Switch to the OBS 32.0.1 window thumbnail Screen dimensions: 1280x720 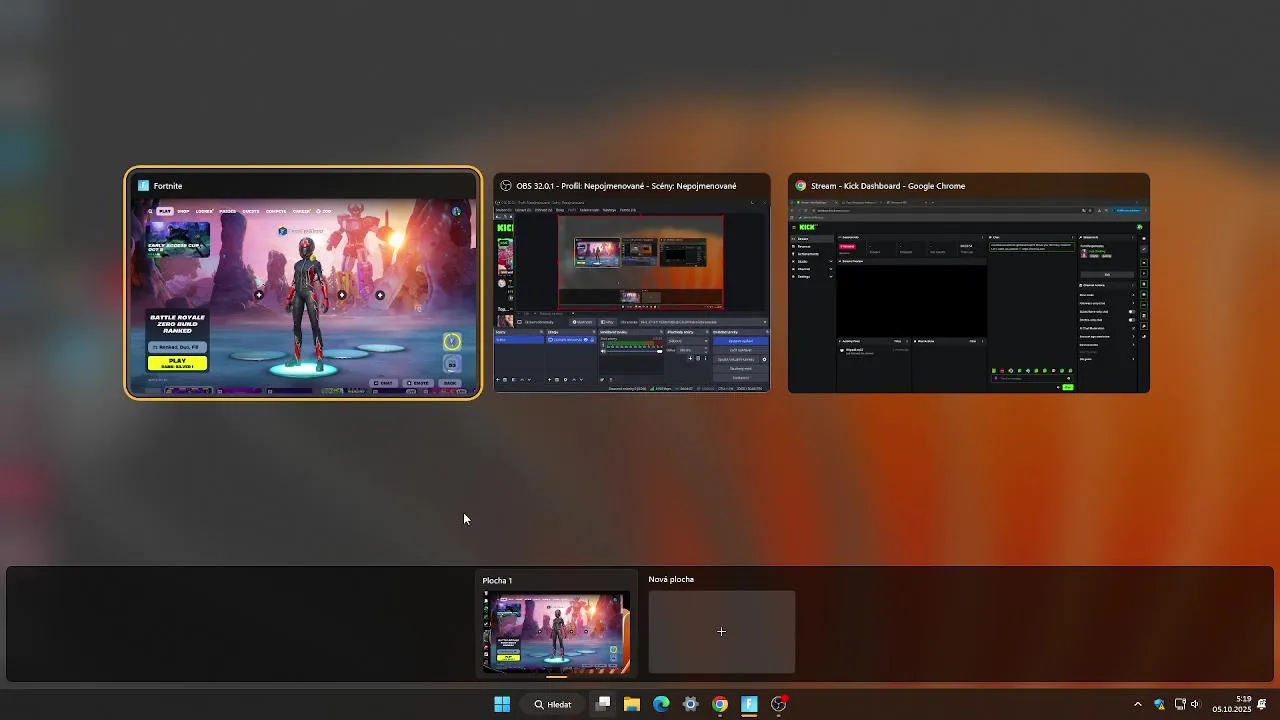pos(632,284)
